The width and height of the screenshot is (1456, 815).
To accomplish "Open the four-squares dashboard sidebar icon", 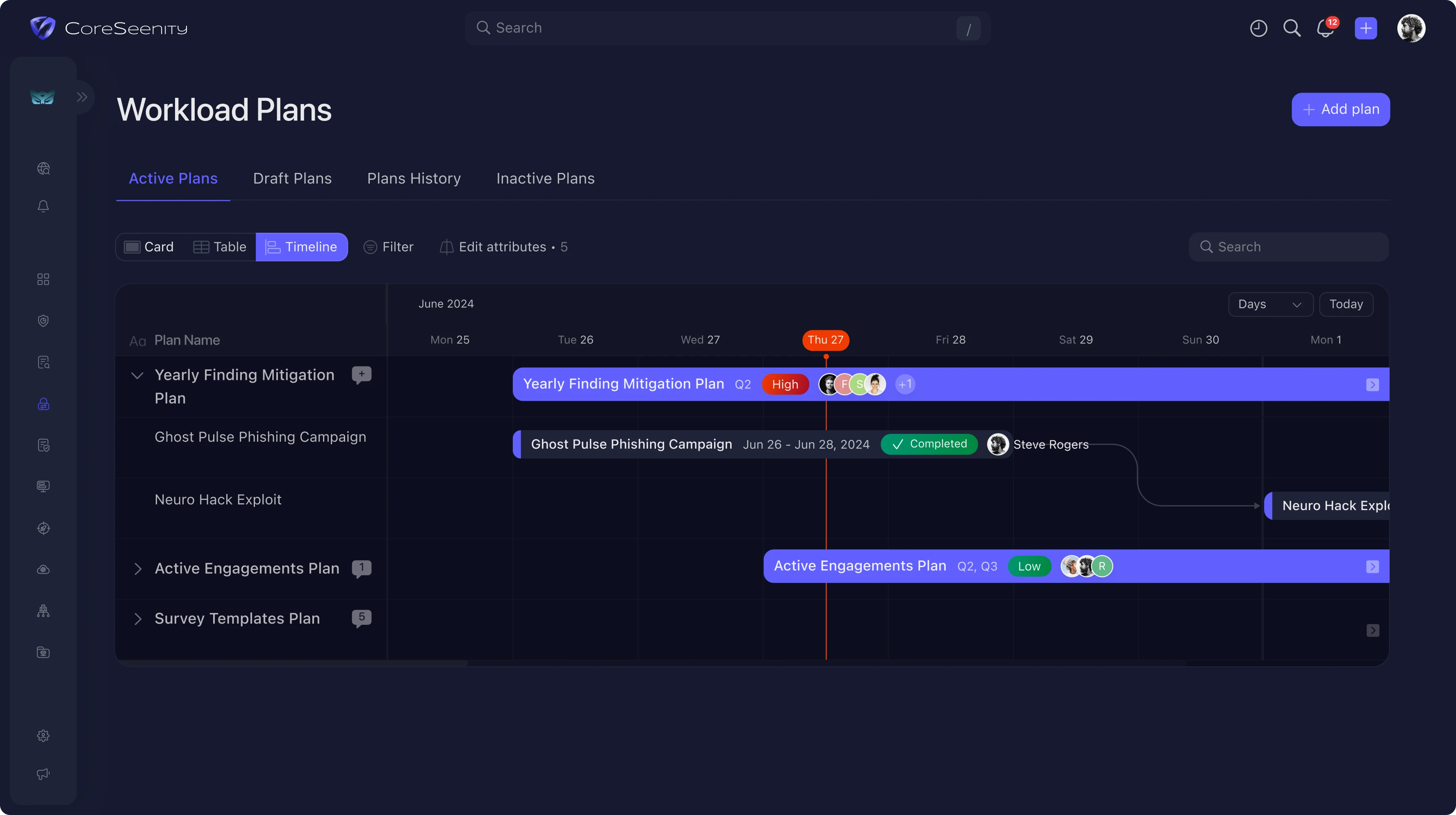I will coord(43,279).
